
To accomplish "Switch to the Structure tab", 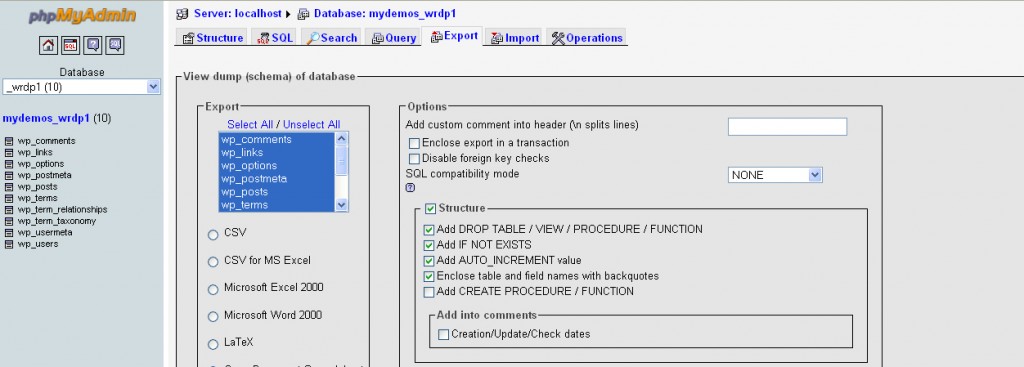I will coord(212,38).
